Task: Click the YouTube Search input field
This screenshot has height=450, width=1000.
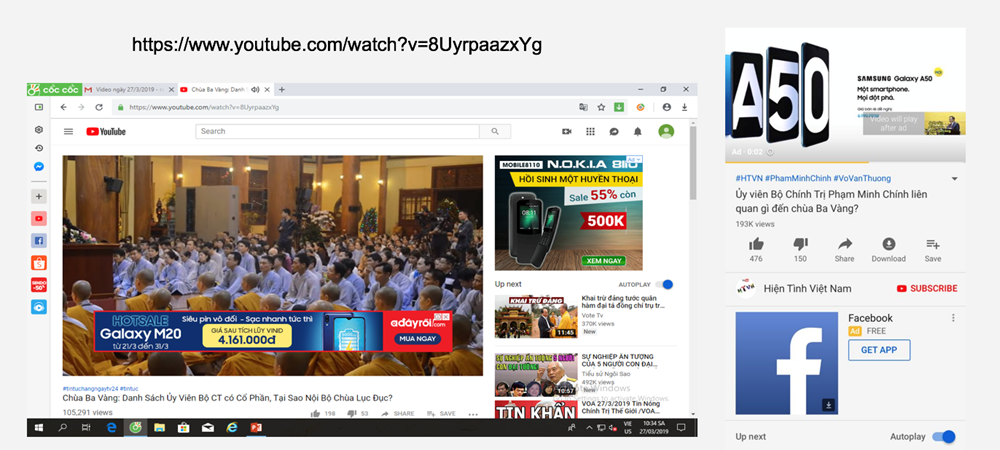Action: coord(337,131)
